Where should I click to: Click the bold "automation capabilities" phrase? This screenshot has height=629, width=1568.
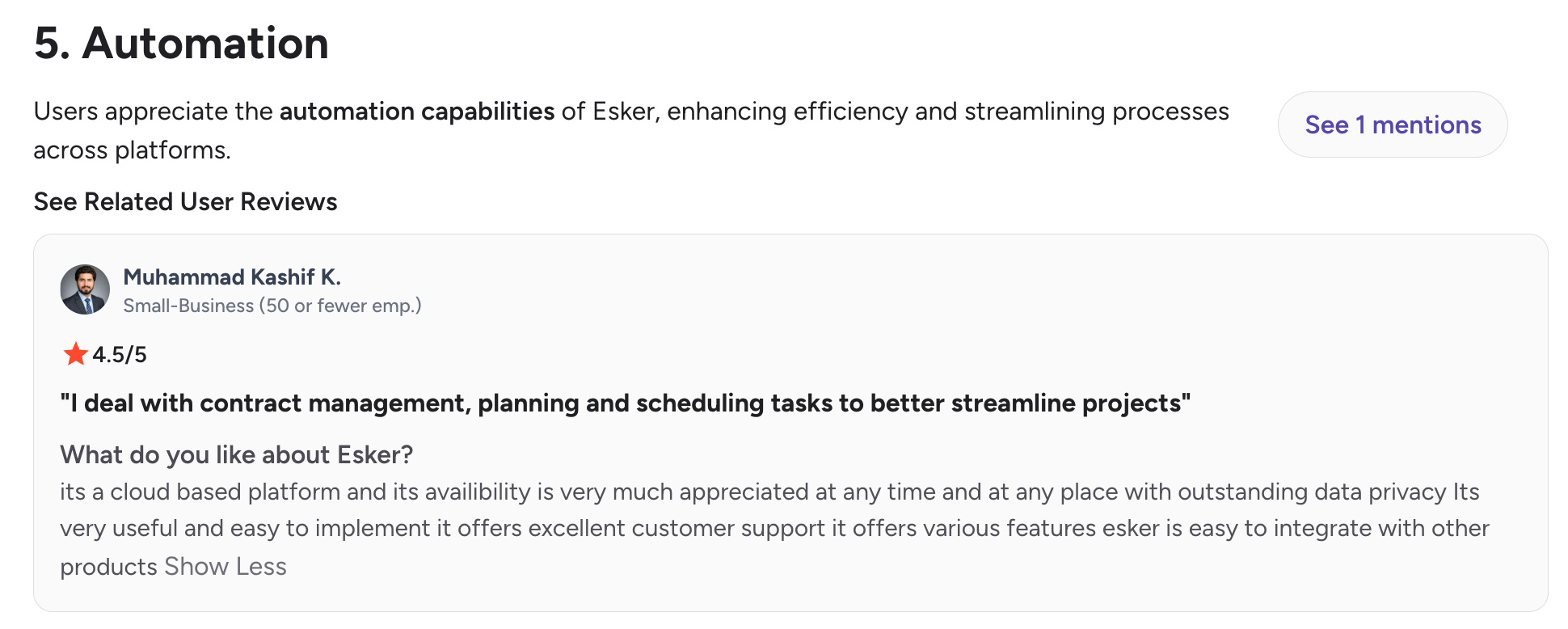click(417, 112)
